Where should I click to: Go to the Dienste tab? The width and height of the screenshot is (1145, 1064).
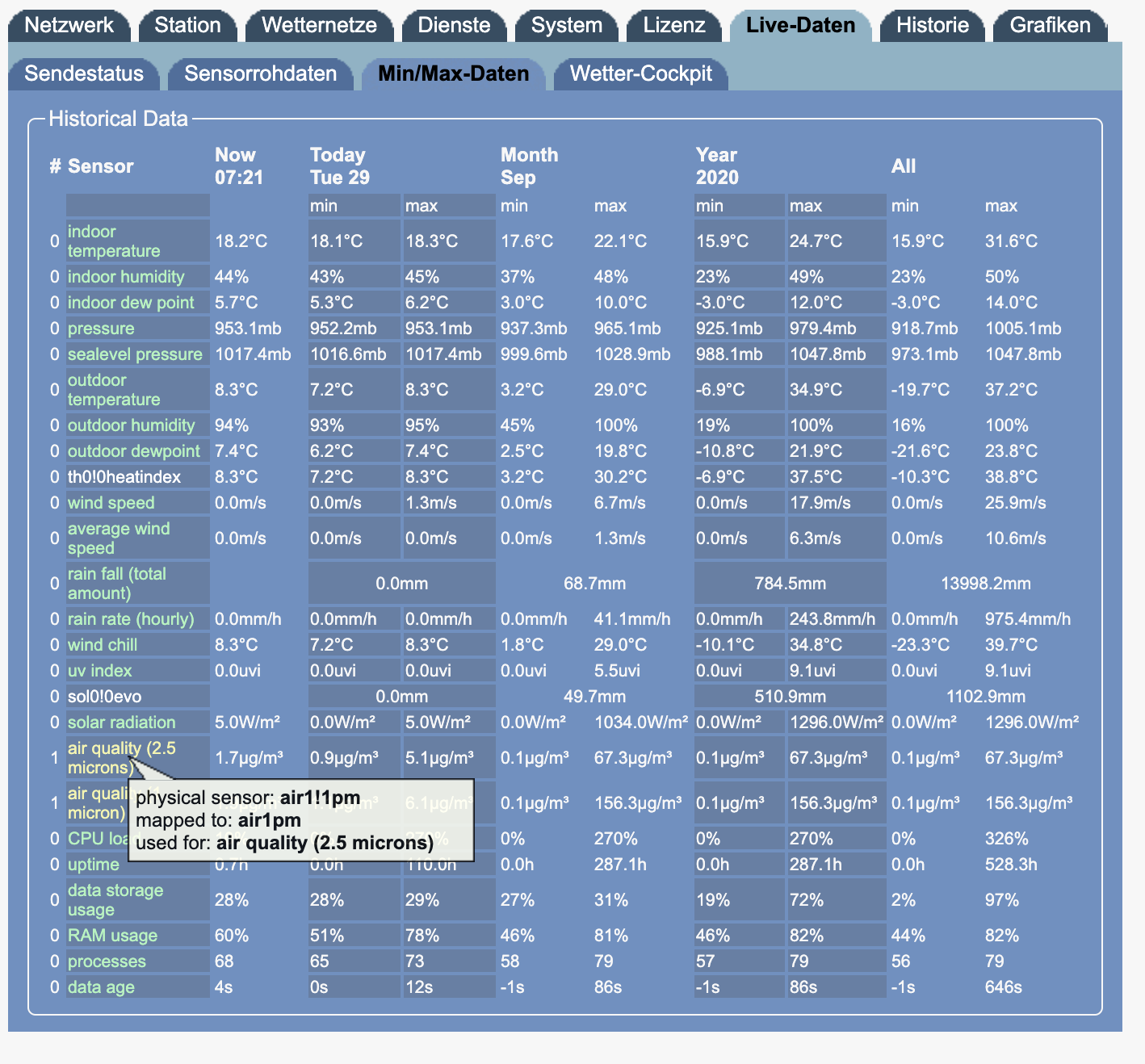[454, 25]
